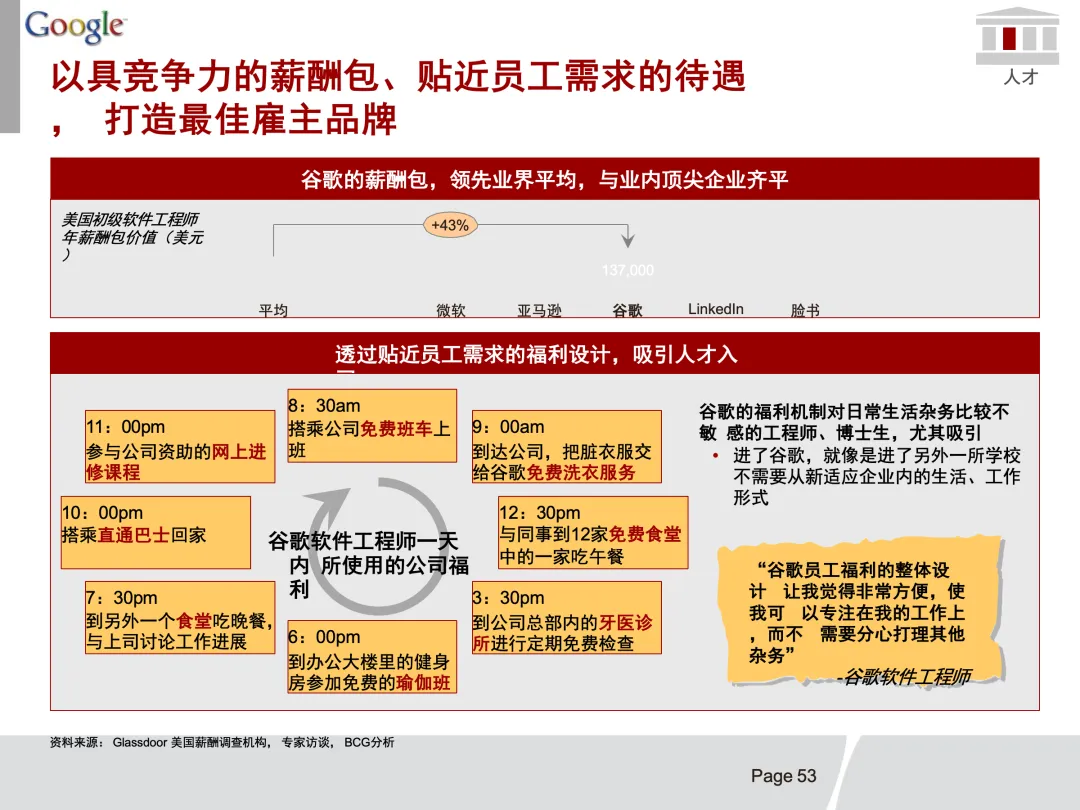Viewport: 1080px width, 810px height.
Task: Select the 6:00pm 瑜伽班 box
Action: [372, 656]
